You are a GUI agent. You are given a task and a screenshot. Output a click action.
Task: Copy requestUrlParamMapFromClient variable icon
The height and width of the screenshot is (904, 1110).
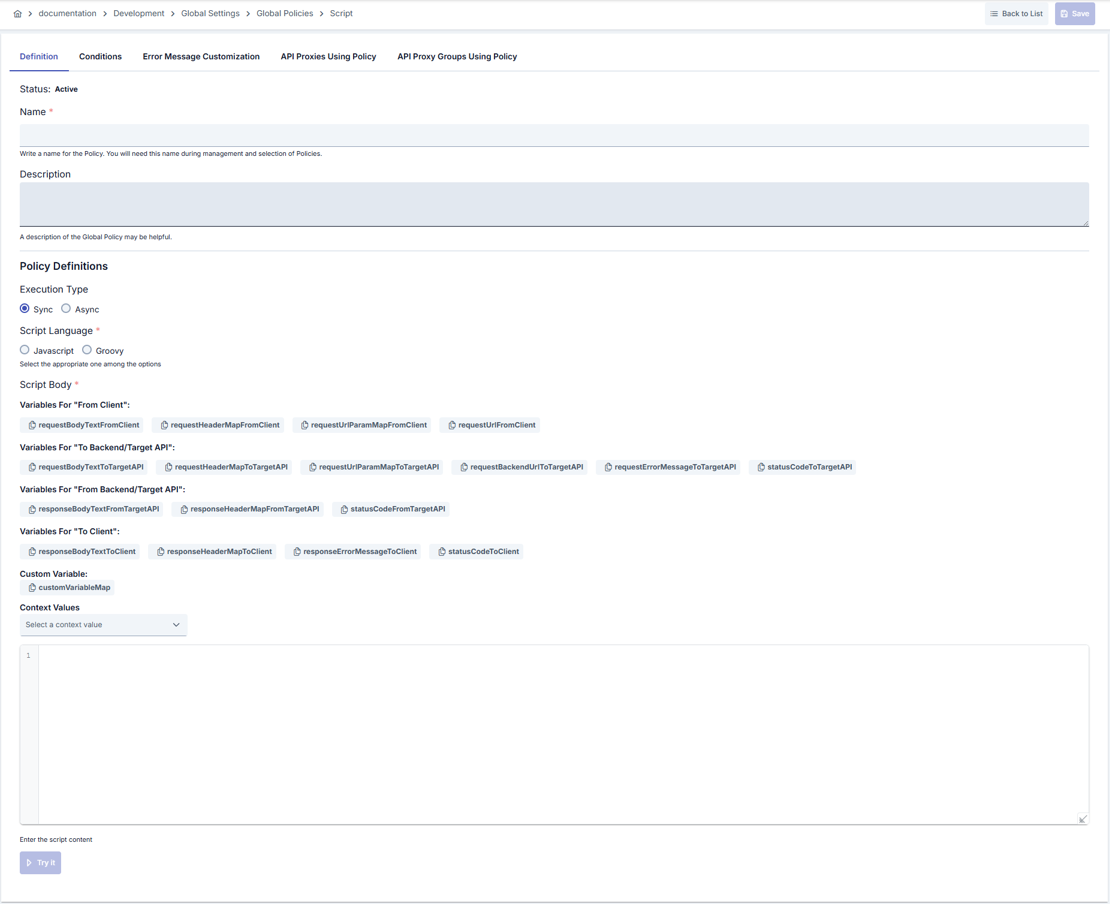click(x=304, y=425)
